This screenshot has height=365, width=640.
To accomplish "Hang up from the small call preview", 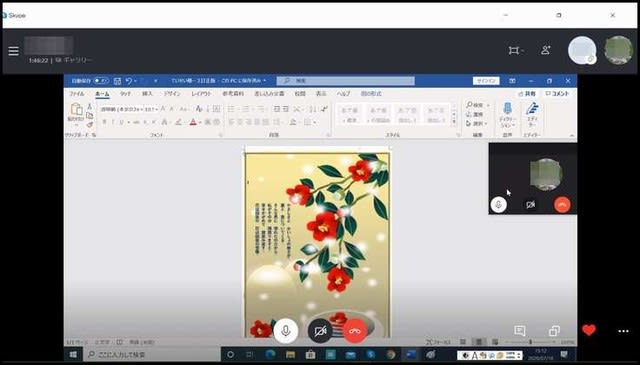I will (562, 205).
